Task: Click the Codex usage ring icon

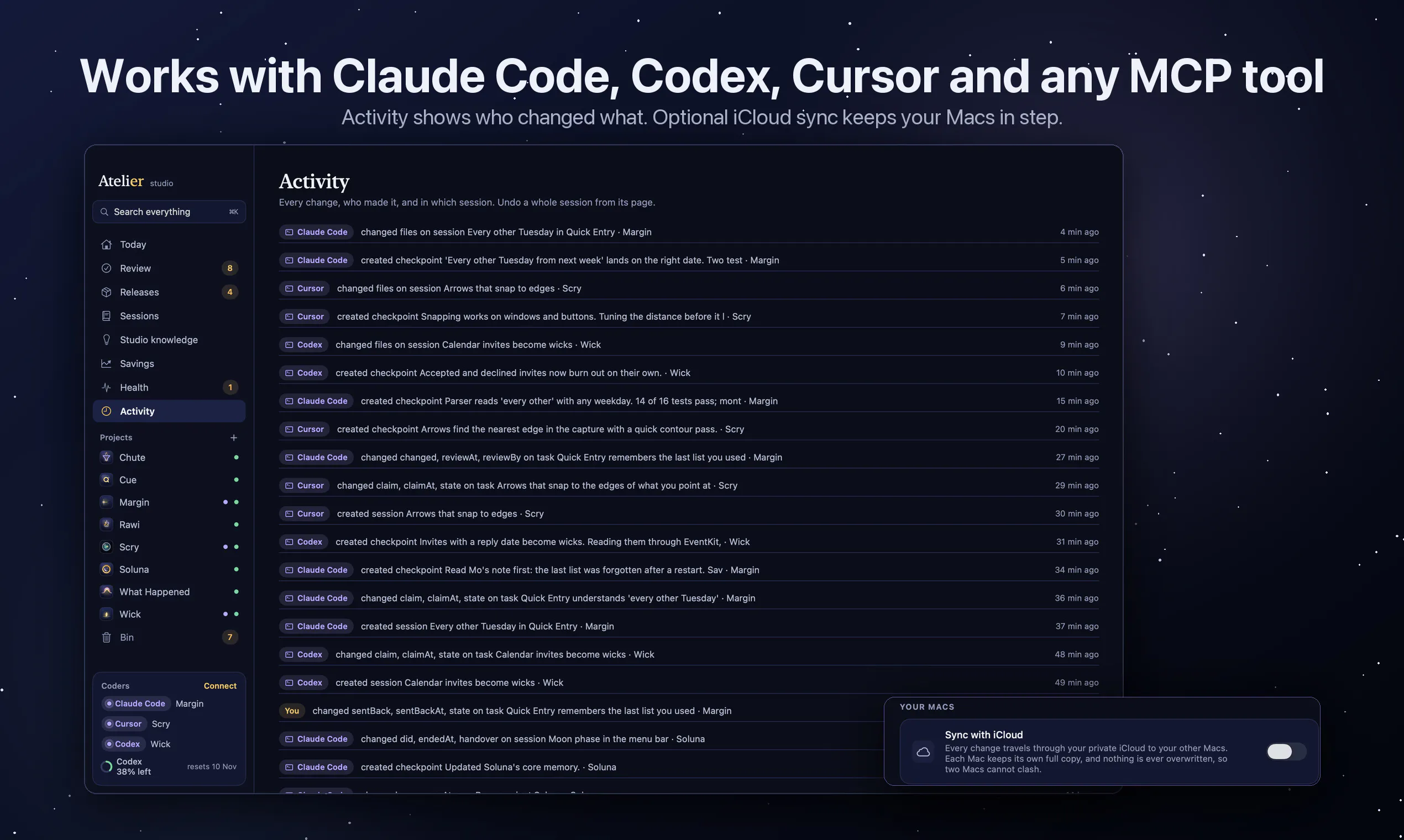Action: (x=106, y=767)
